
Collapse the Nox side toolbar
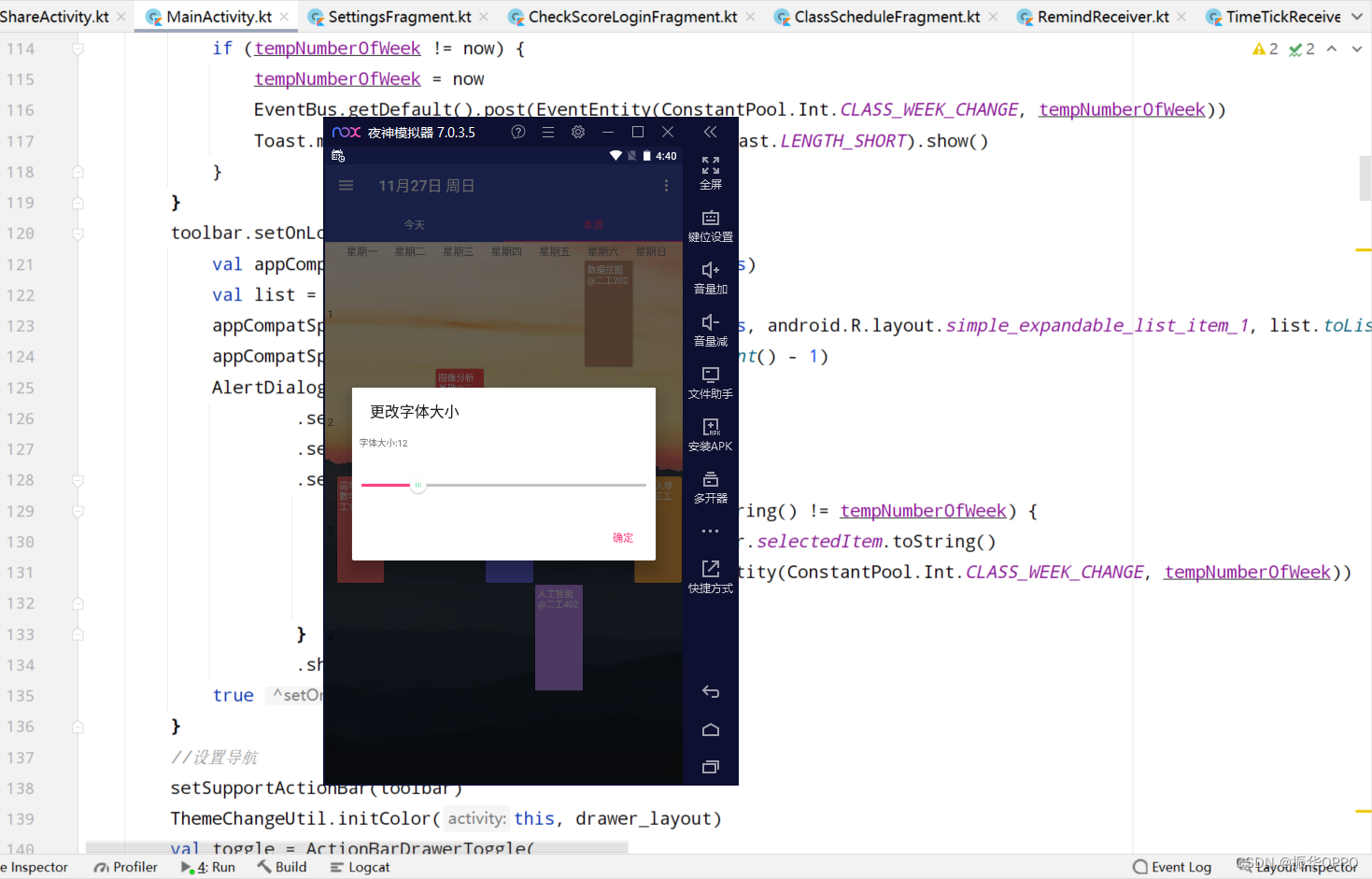coord(710,132)
